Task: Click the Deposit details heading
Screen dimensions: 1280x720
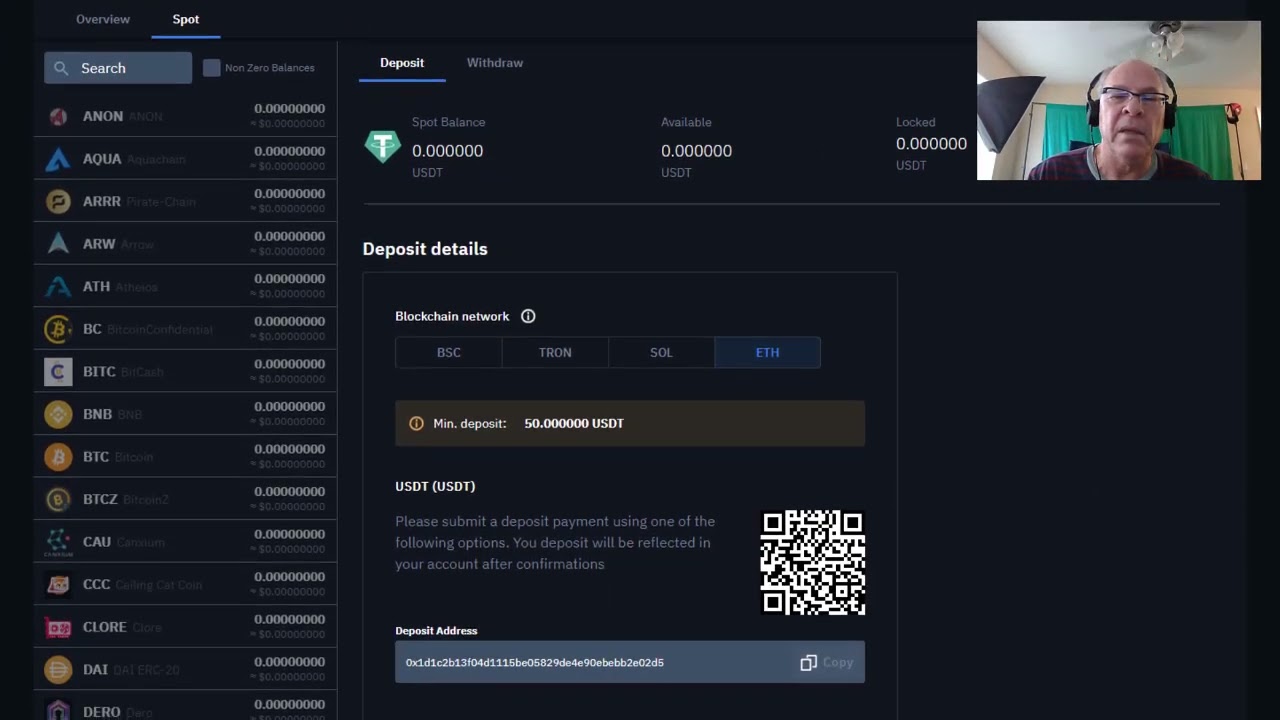Action: (x=425, y=249)
